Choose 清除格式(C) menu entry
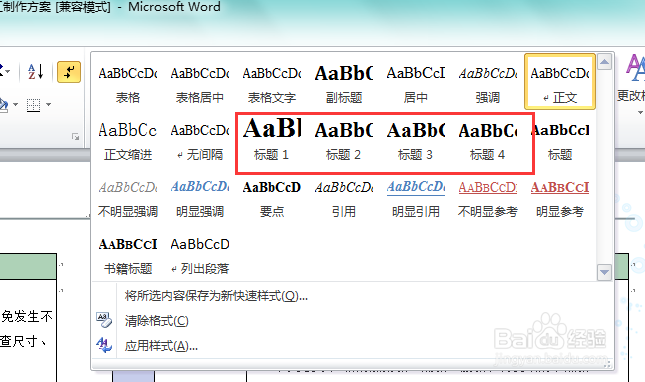 [x=156, y=321]
